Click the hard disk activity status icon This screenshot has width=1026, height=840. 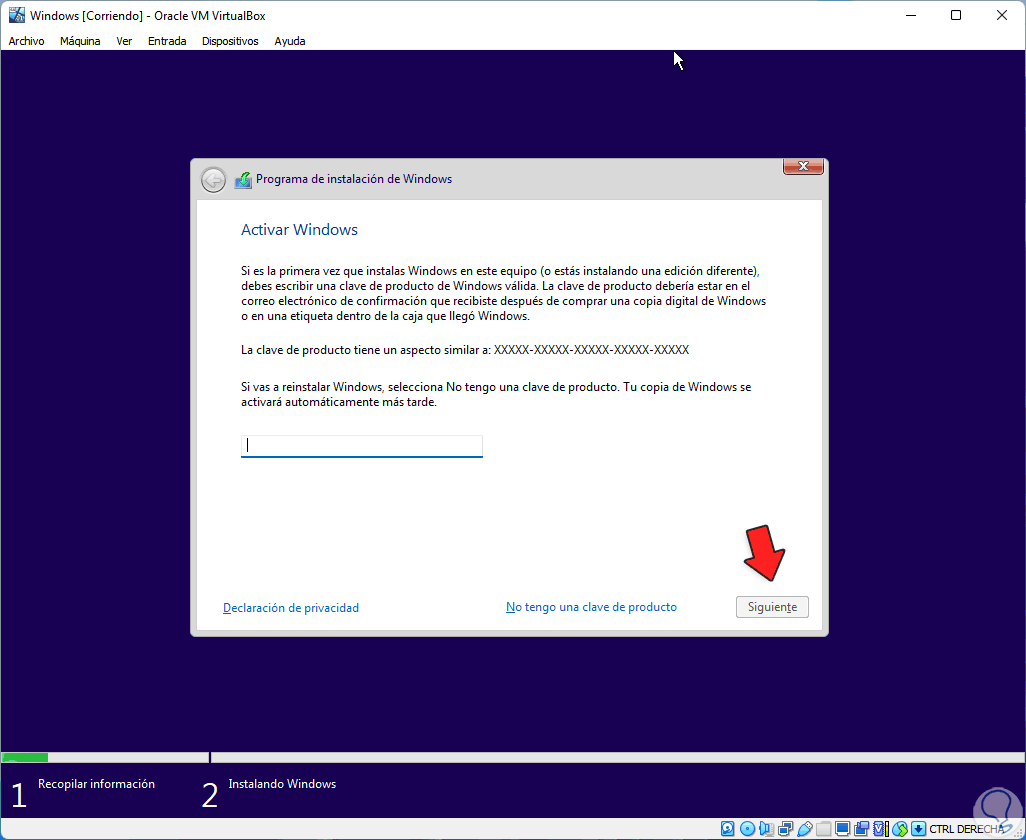pyautogui.click(x=728, y=829)
